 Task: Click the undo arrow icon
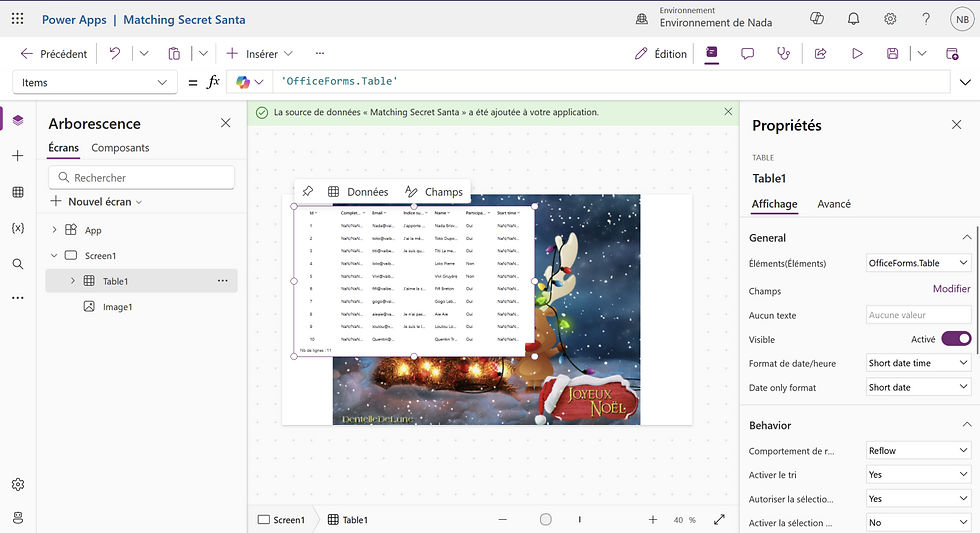114,54
